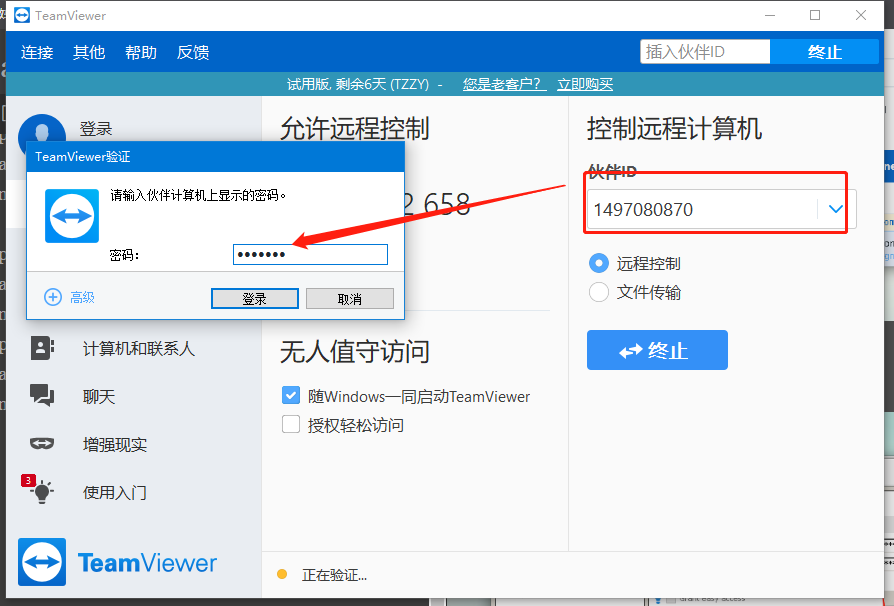The width and height of the screenshot is (894, 606).
Task: Open the 立即购买 link
Action: pyautogui.click(x=585, y=84)
